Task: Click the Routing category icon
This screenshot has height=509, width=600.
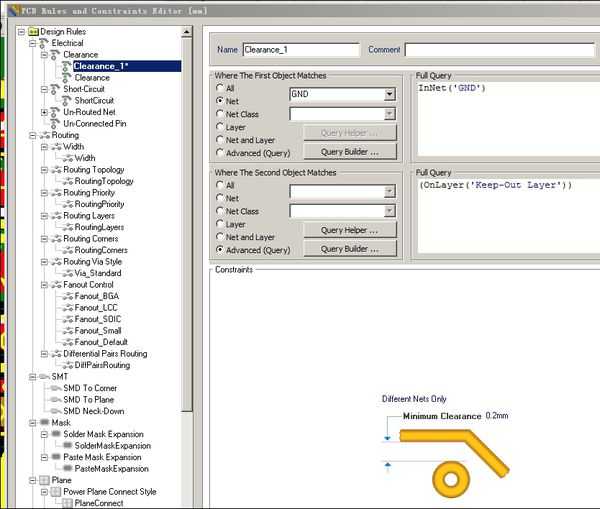Action: 45,135
